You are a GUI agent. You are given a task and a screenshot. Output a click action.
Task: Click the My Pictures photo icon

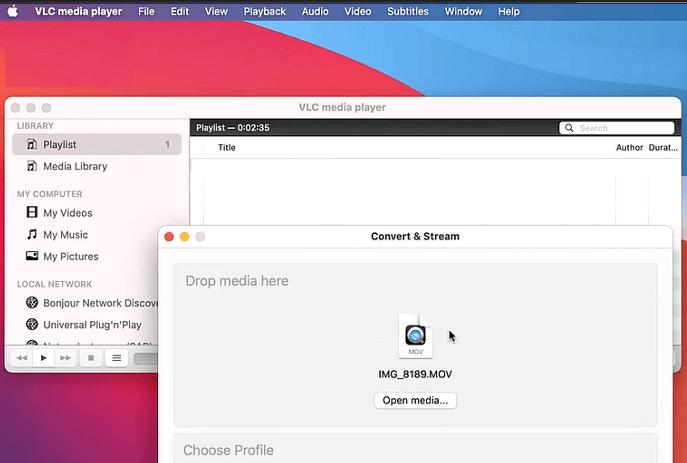32,256
